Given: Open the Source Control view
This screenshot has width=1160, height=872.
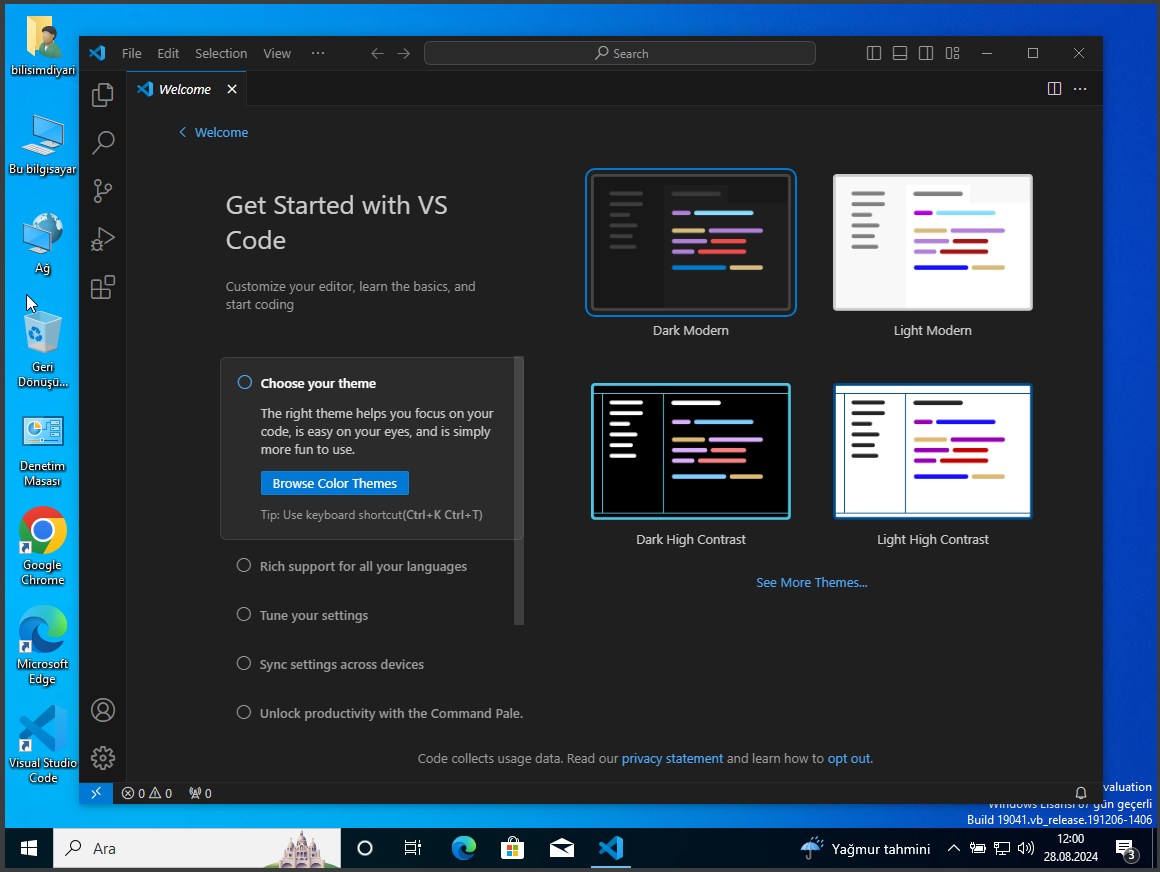Looking at the screenshot, I should pyautogui.click(x=103, y=191).
